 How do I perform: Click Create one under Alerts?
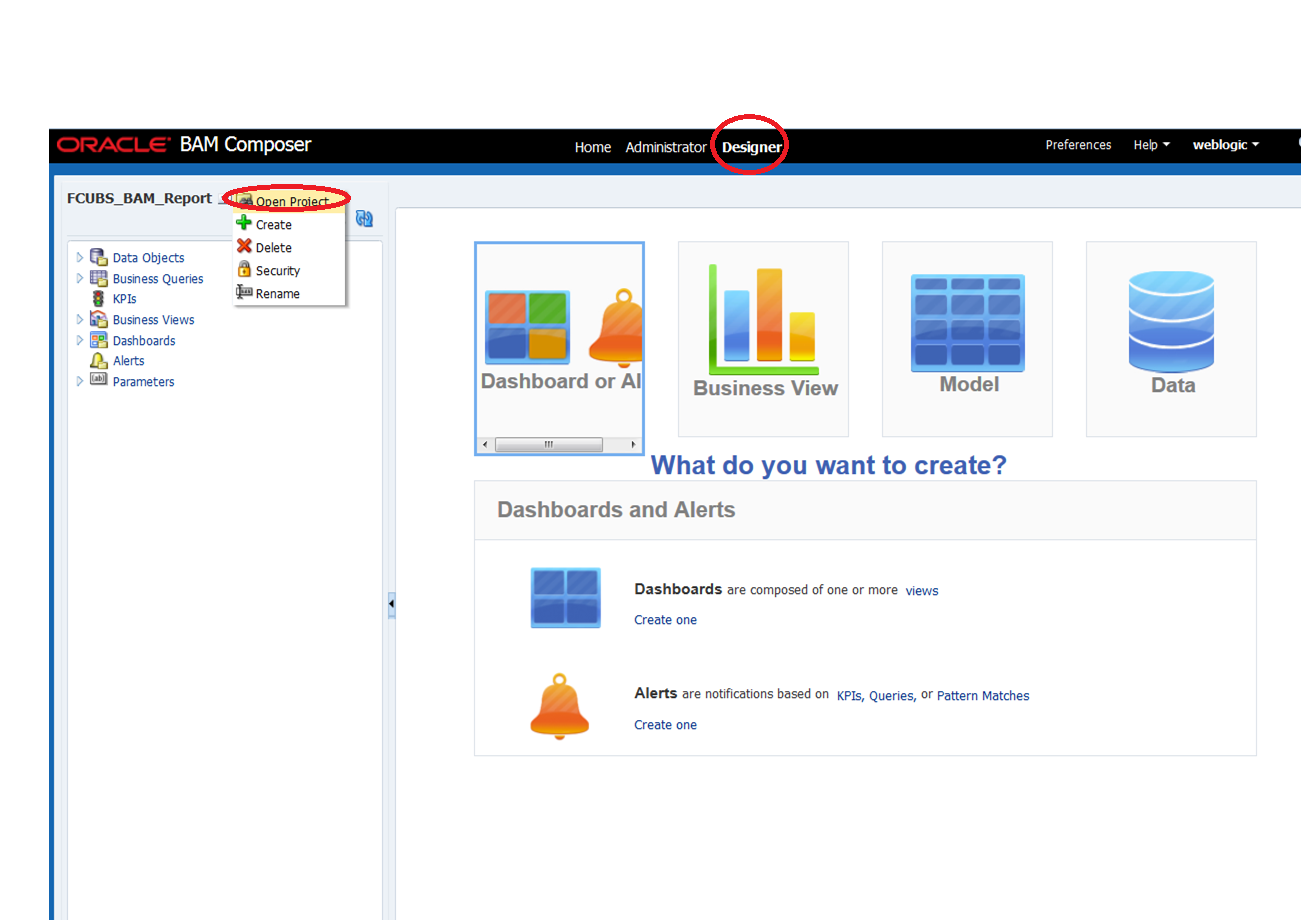pyautogui.click(x=665, y=725)
